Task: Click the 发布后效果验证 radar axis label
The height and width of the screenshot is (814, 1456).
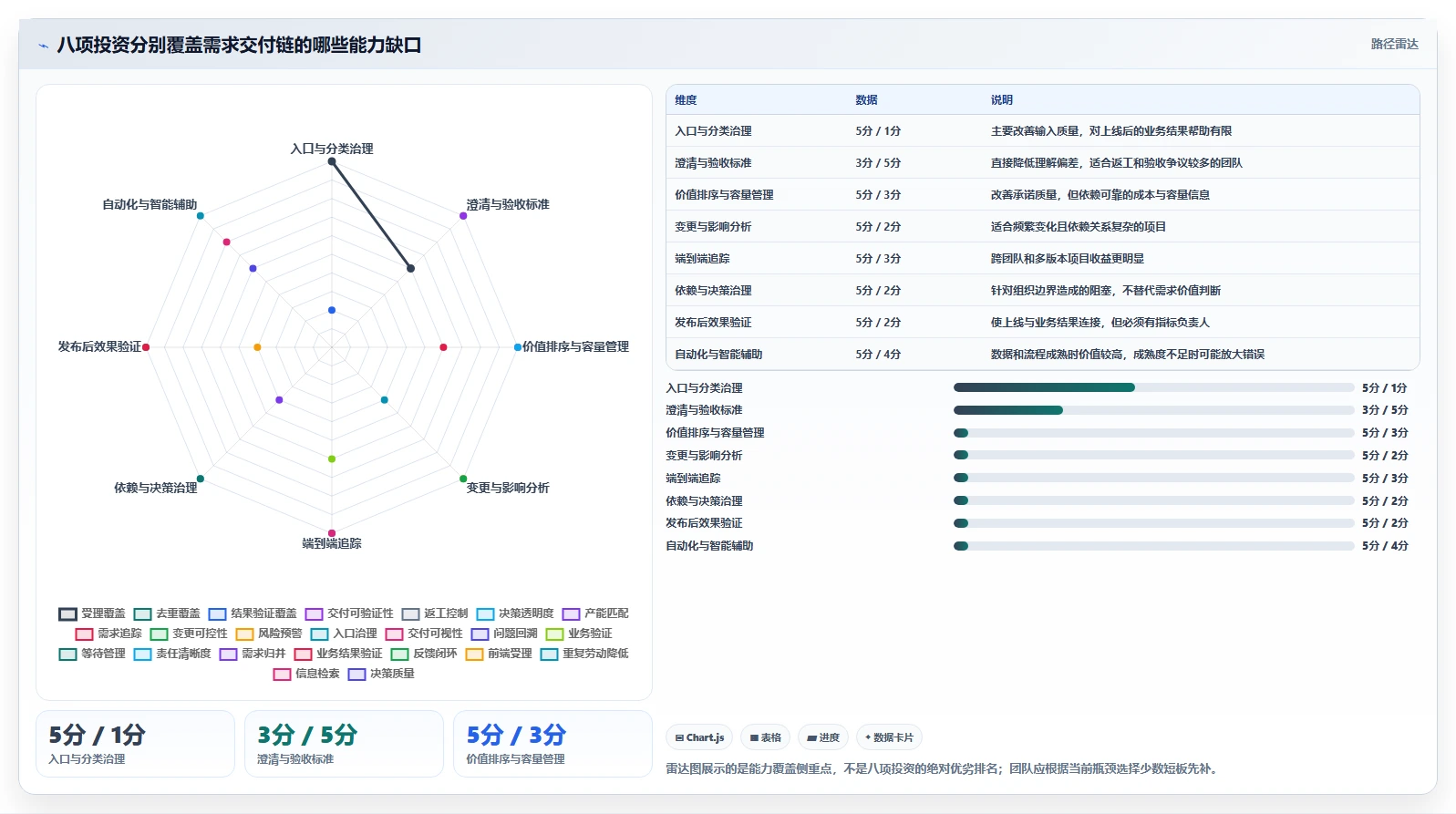Action: (99, 346)
